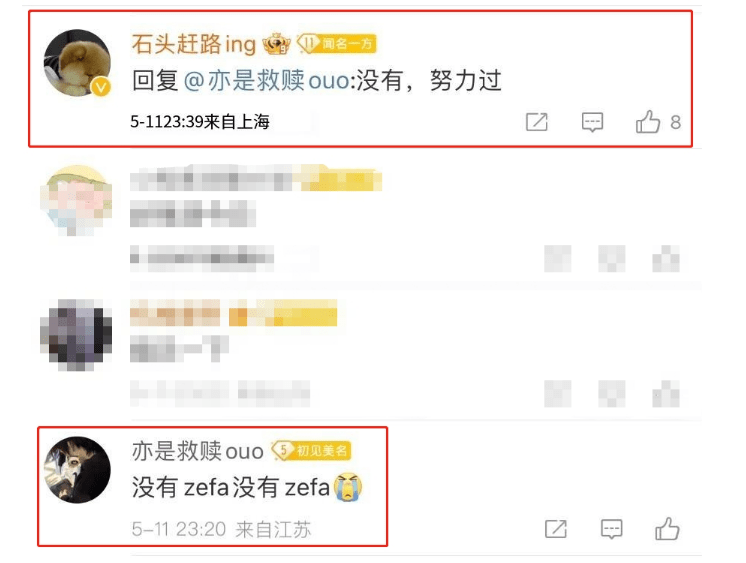The width and height of the screenshot is (746, 563).
Task: Click the 闻名一方 level badge
Action: tap(337, 44)
